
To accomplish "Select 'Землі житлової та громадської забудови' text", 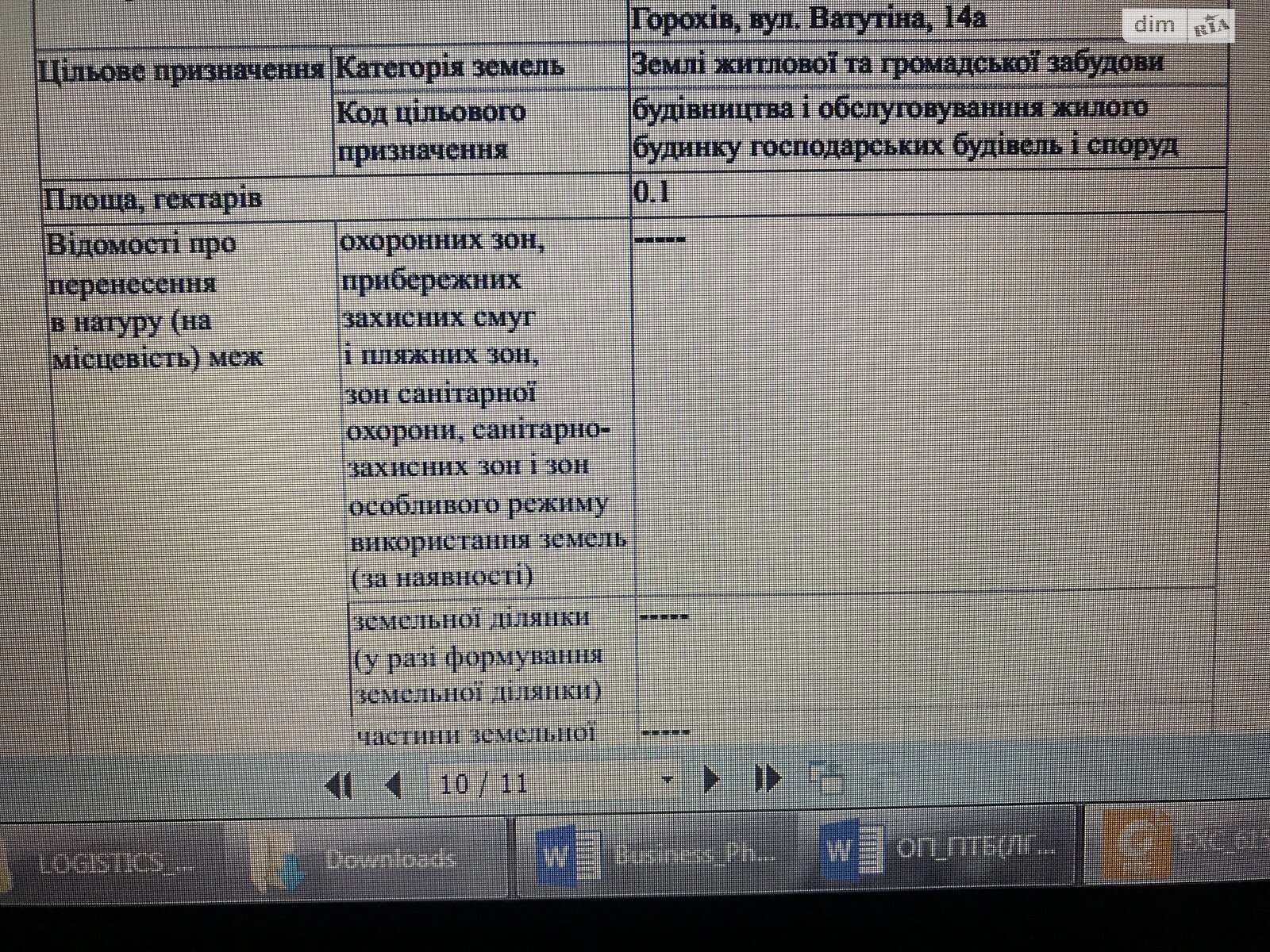I will pyautogui.click(x=898, y=63).
